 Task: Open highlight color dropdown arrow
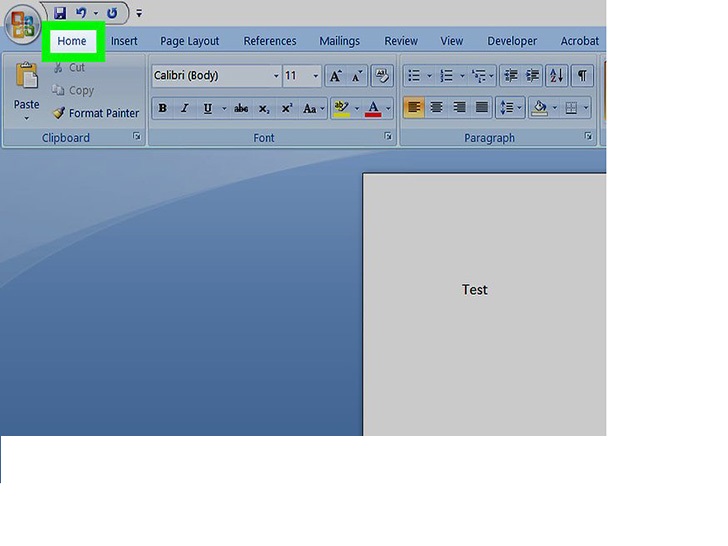pyautogui.click(x=357, y=109)
